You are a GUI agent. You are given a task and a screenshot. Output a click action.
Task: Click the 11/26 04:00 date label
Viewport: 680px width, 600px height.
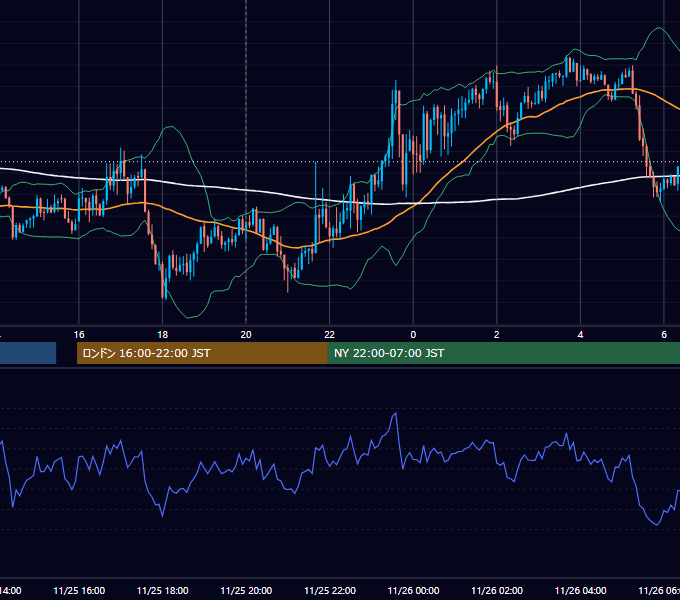(x=580, y=590)
